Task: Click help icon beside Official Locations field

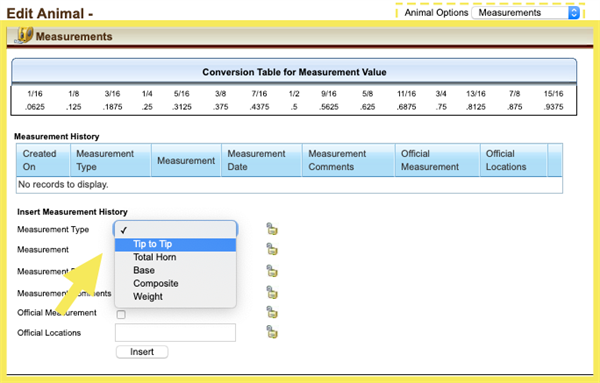Action: (x=272, y=332)
